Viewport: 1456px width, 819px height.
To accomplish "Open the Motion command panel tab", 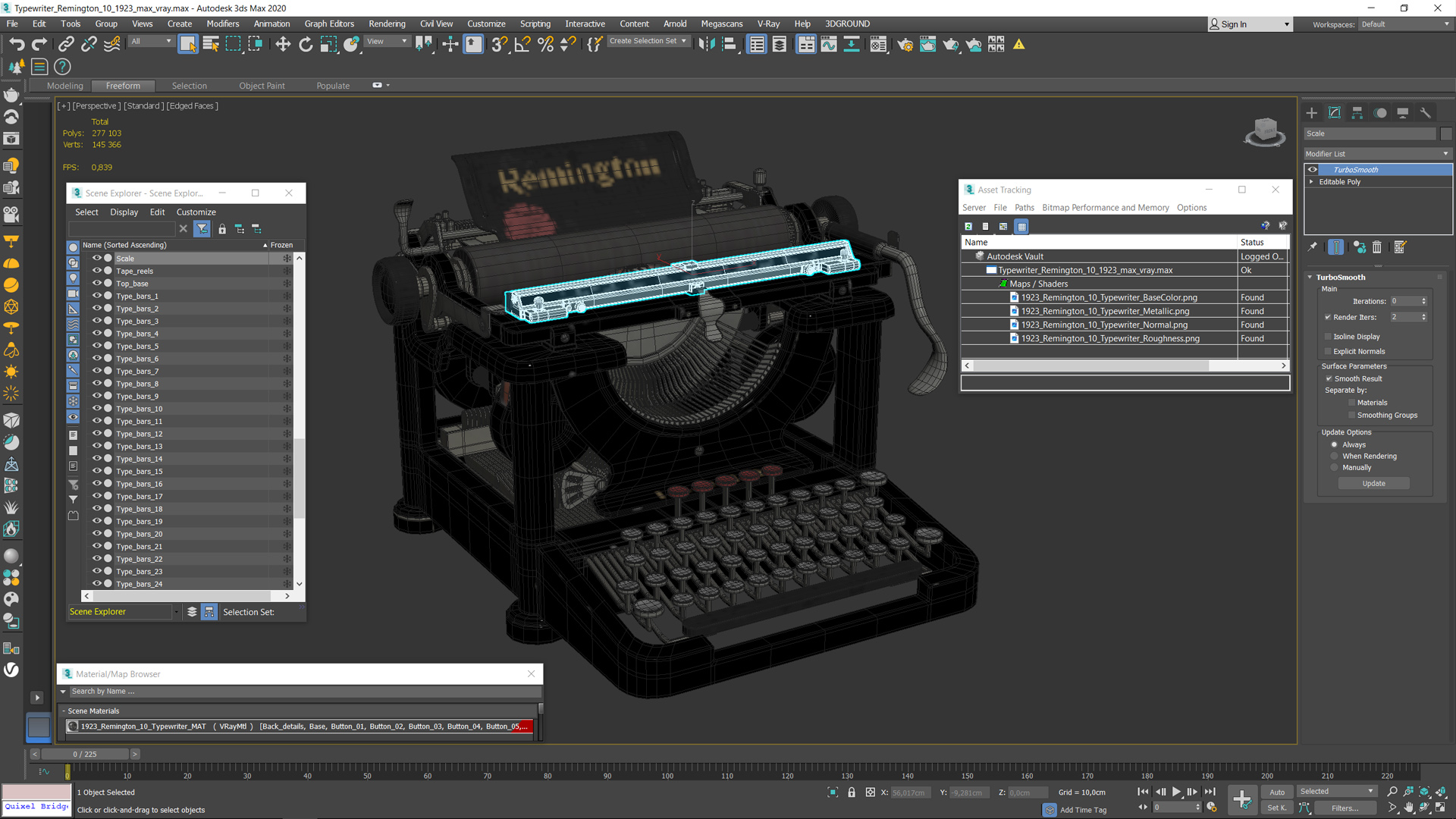I will point(1380,113).
